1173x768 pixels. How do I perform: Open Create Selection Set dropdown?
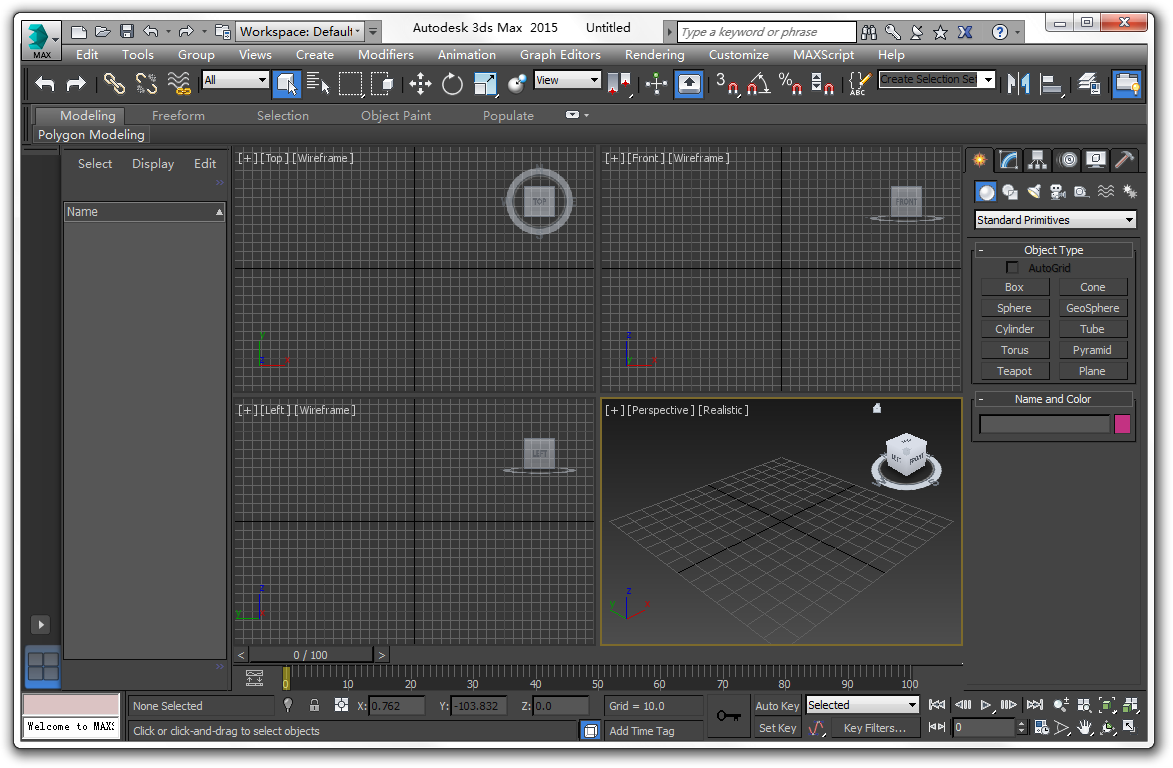[x=937, y=79]
